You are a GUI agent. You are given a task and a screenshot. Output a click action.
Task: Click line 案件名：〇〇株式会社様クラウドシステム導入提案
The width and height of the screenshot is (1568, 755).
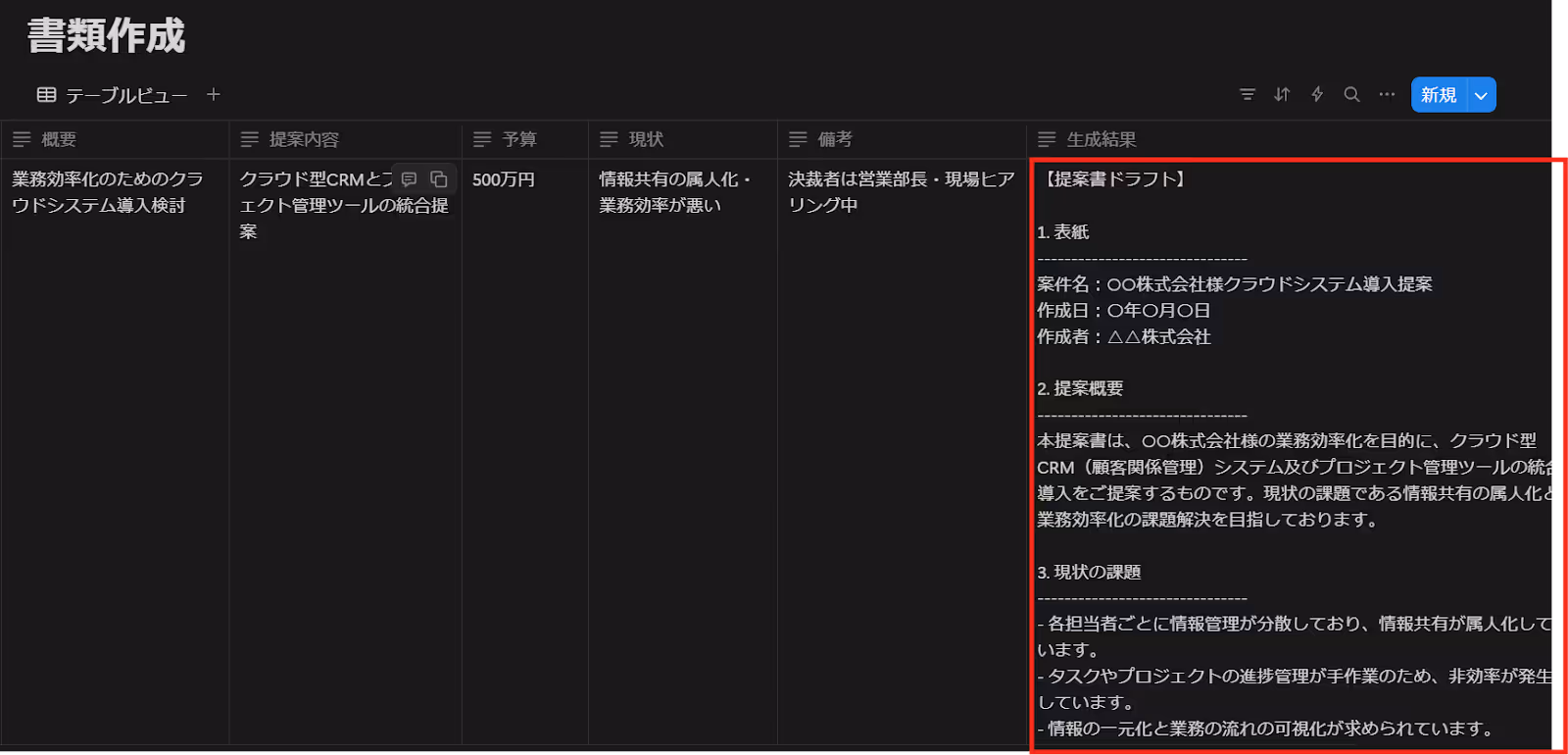point(1235,284)
